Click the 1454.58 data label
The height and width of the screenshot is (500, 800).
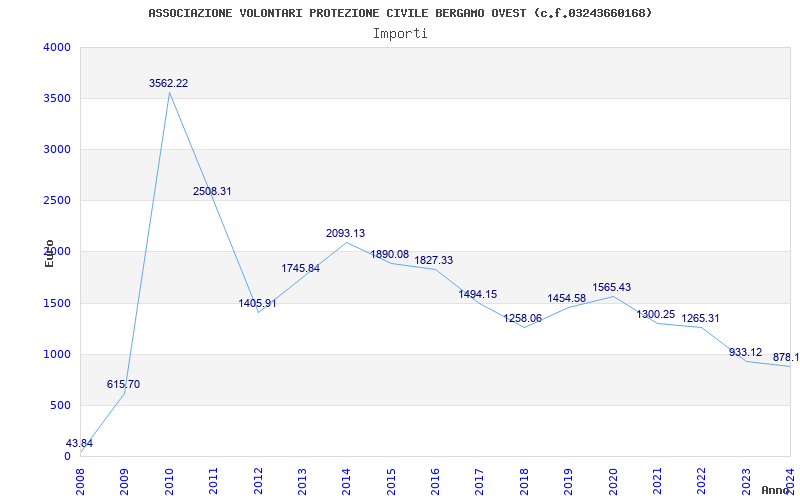coord(567,298)
